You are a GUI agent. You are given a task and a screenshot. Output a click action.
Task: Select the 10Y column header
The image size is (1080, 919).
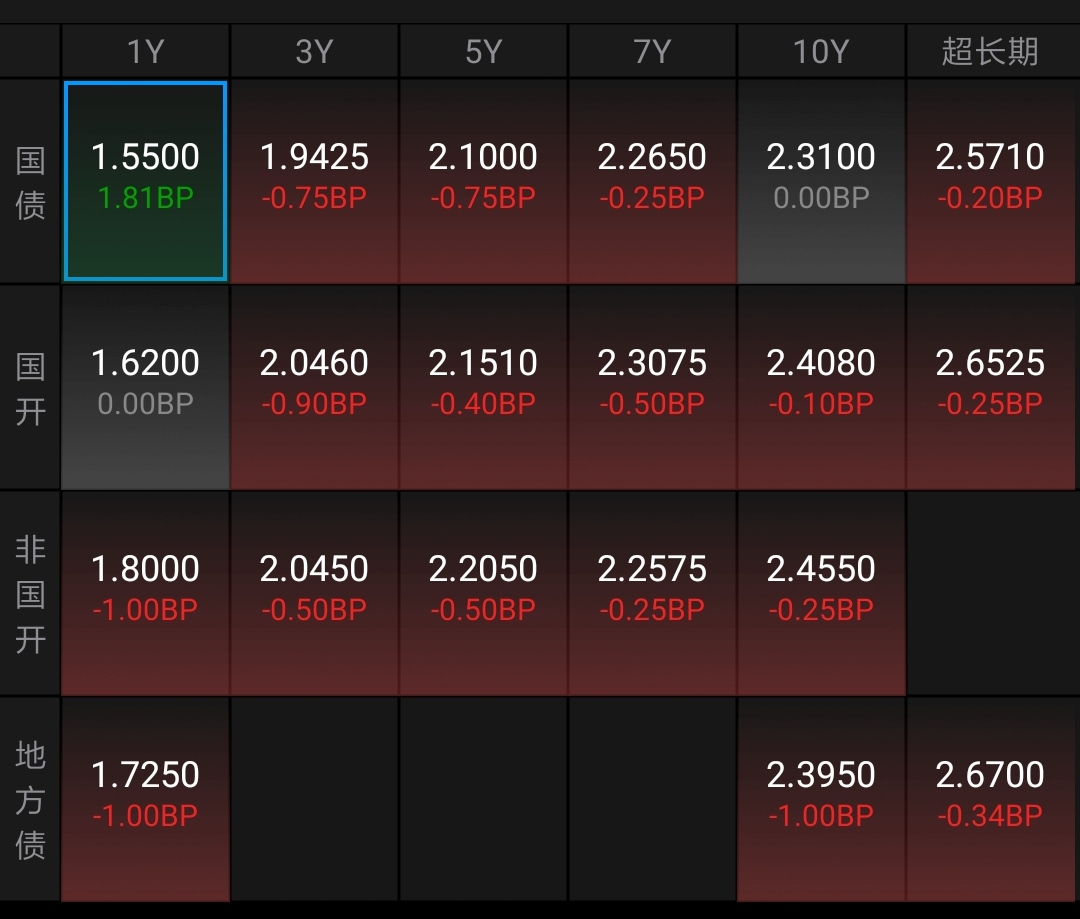point(821,51)
